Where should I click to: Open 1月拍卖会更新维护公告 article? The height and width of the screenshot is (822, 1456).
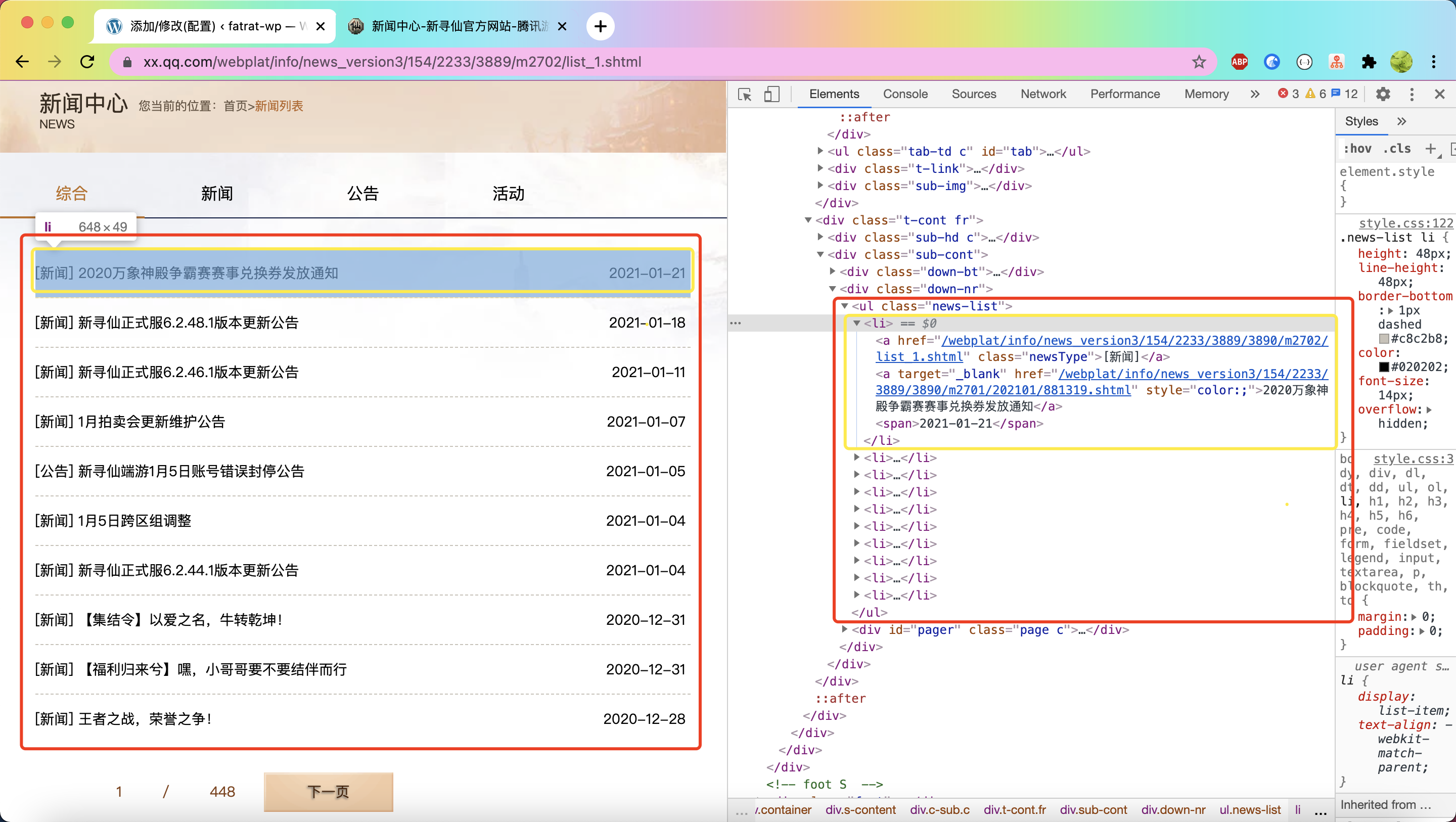point(152,422)
